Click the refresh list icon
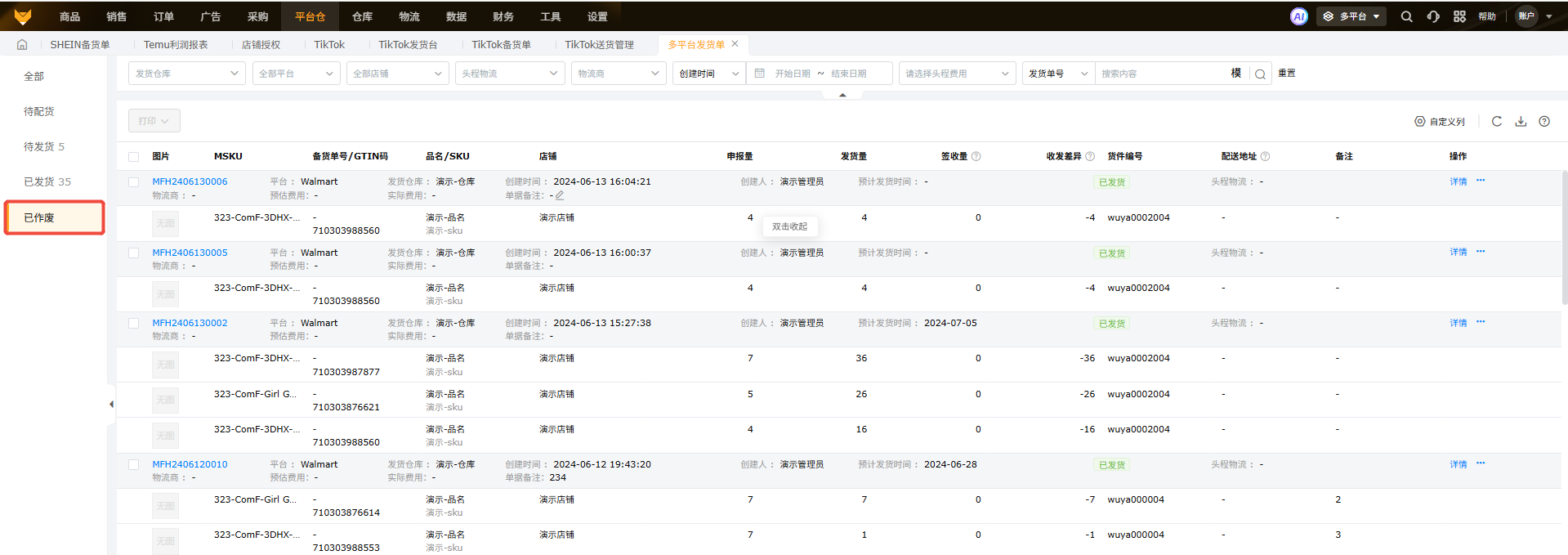 [1497, 121]
